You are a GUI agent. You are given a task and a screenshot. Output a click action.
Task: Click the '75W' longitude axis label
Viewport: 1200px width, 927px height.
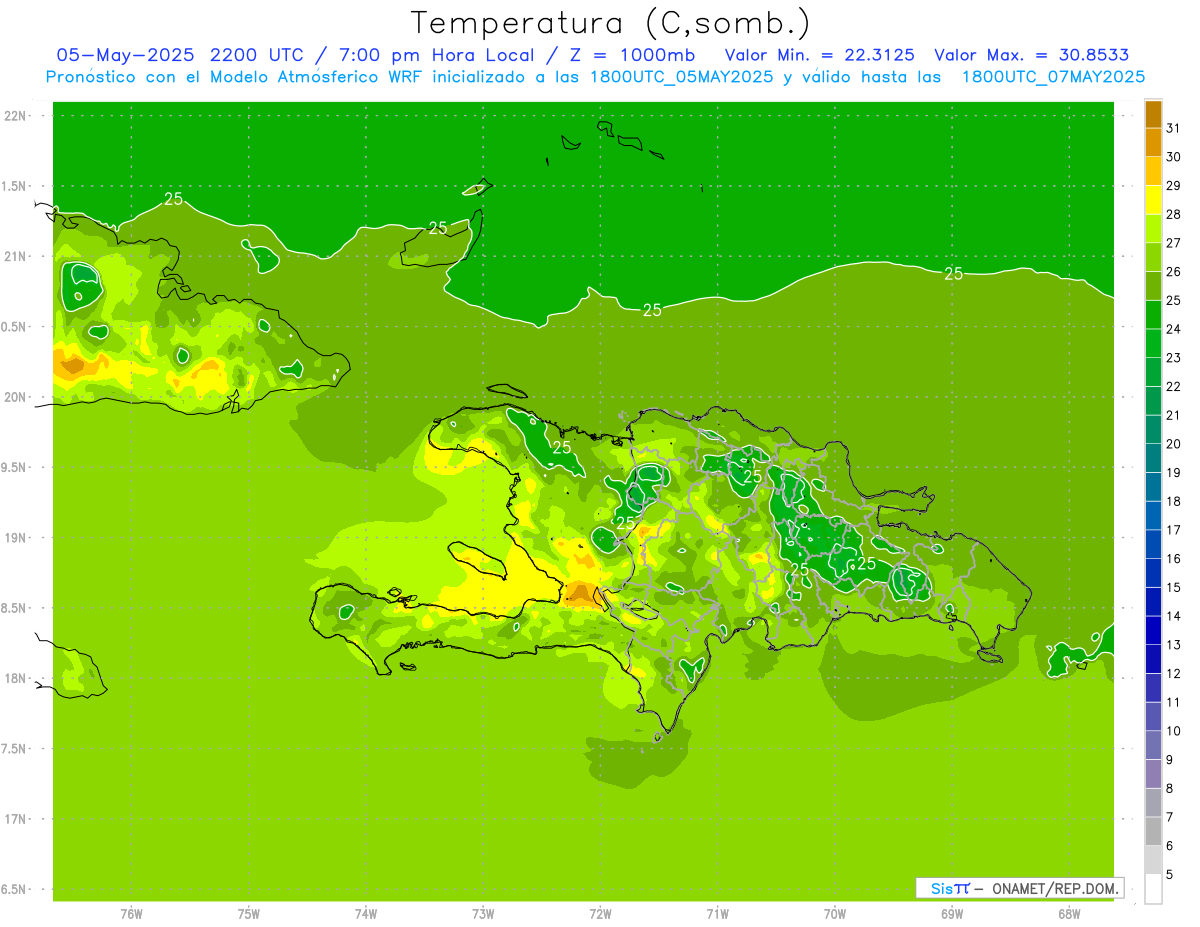[249, 914]
